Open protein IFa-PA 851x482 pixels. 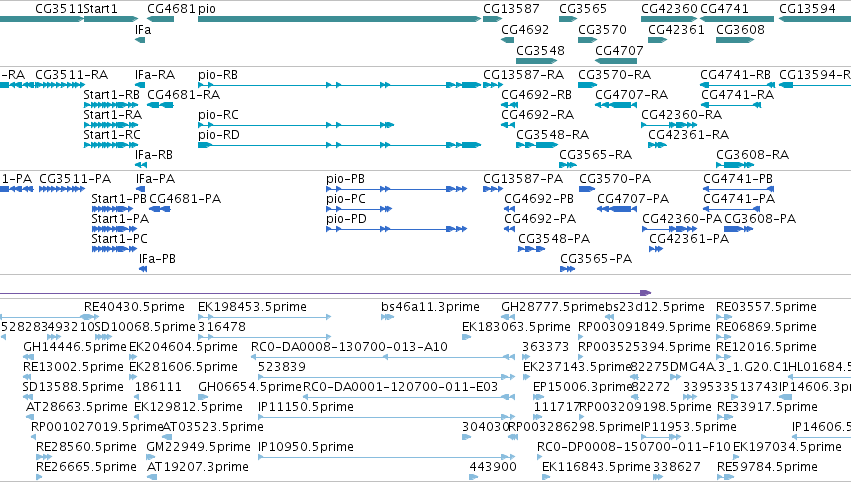click(x=155, y=179)
